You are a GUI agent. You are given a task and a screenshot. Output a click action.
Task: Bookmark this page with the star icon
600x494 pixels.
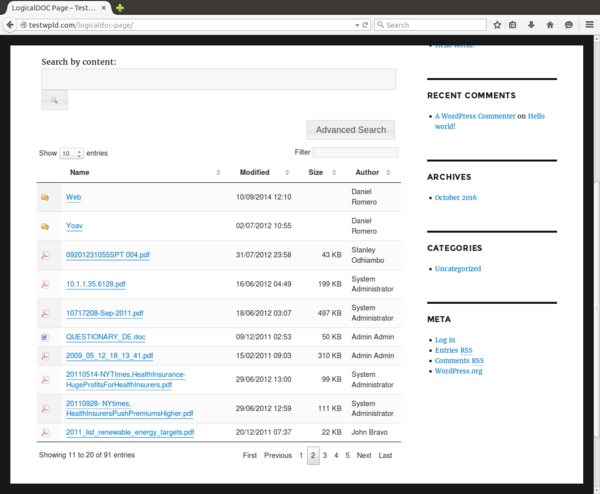point(497,25)
